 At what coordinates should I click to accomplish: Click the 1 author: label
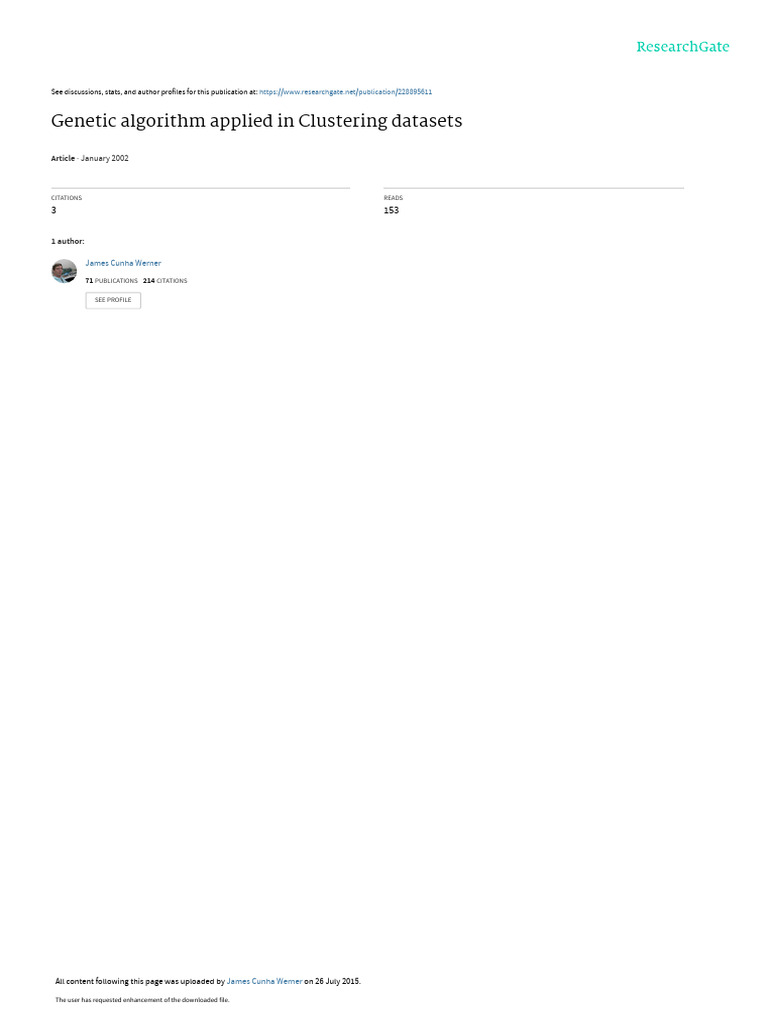[x=67, y=242]
